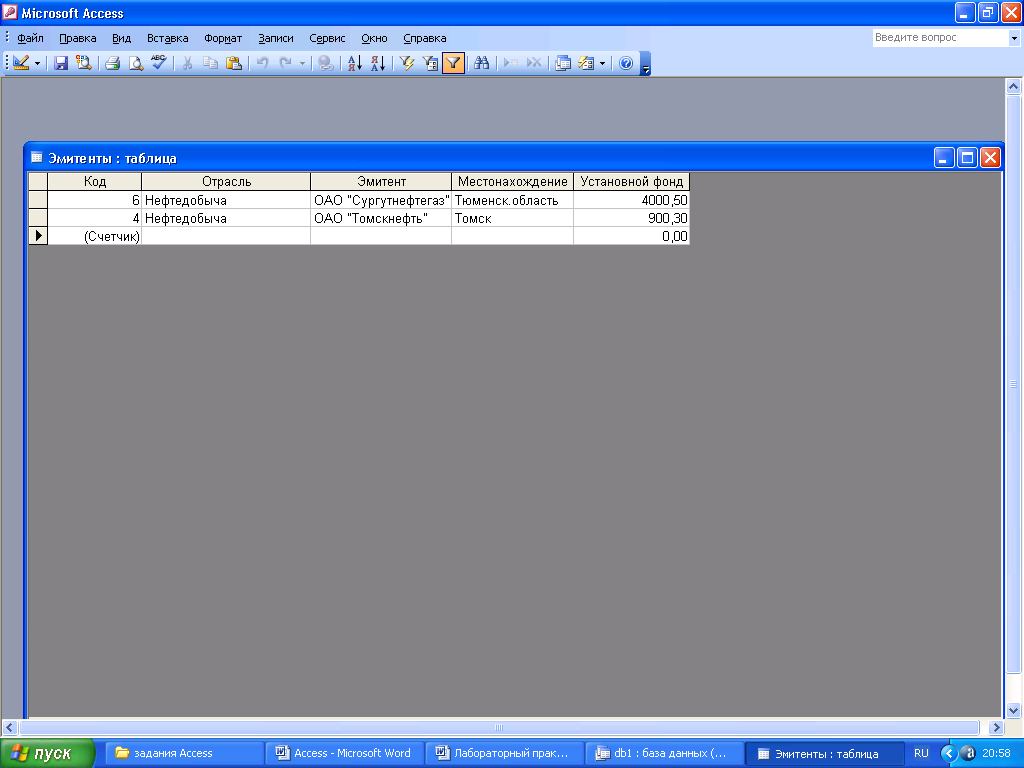Screen dimensions: 1024x768
Task: Open the Правка menu
Action: pos(78,39)
